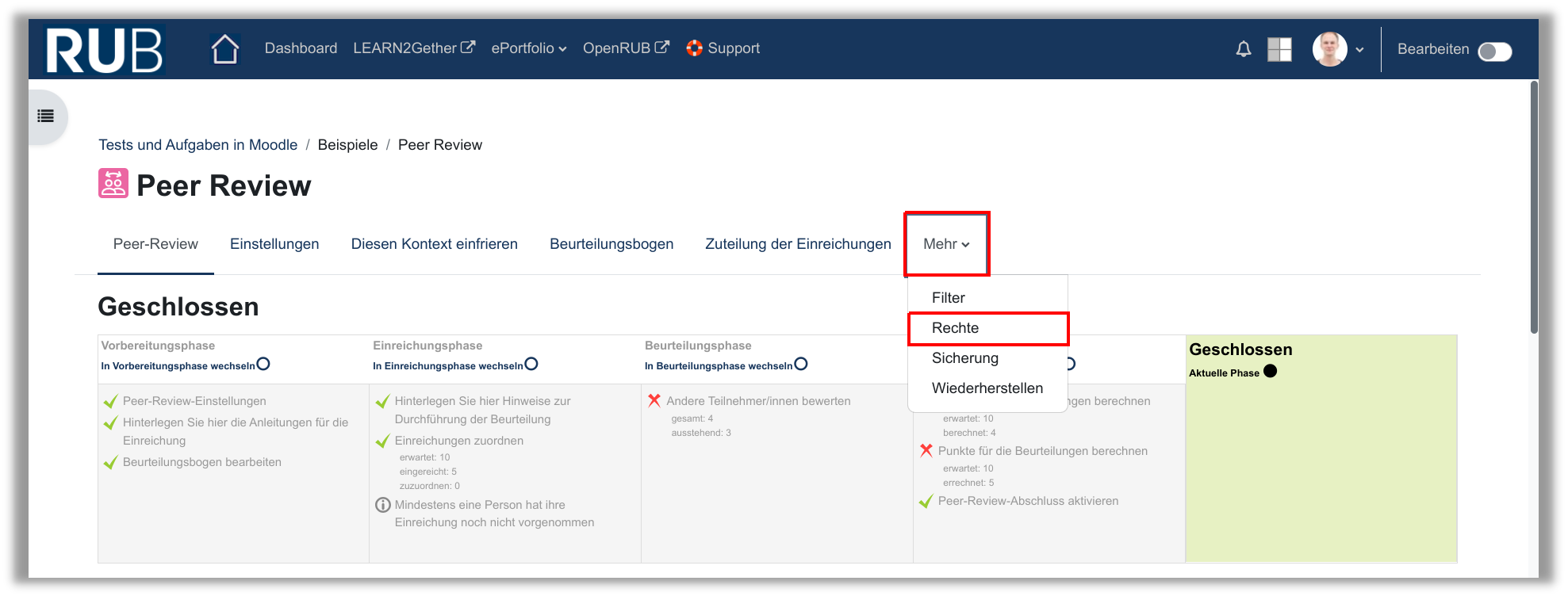Collapse the Mehr dropdown menu
1568x596 pixels.
coord(946,244)
